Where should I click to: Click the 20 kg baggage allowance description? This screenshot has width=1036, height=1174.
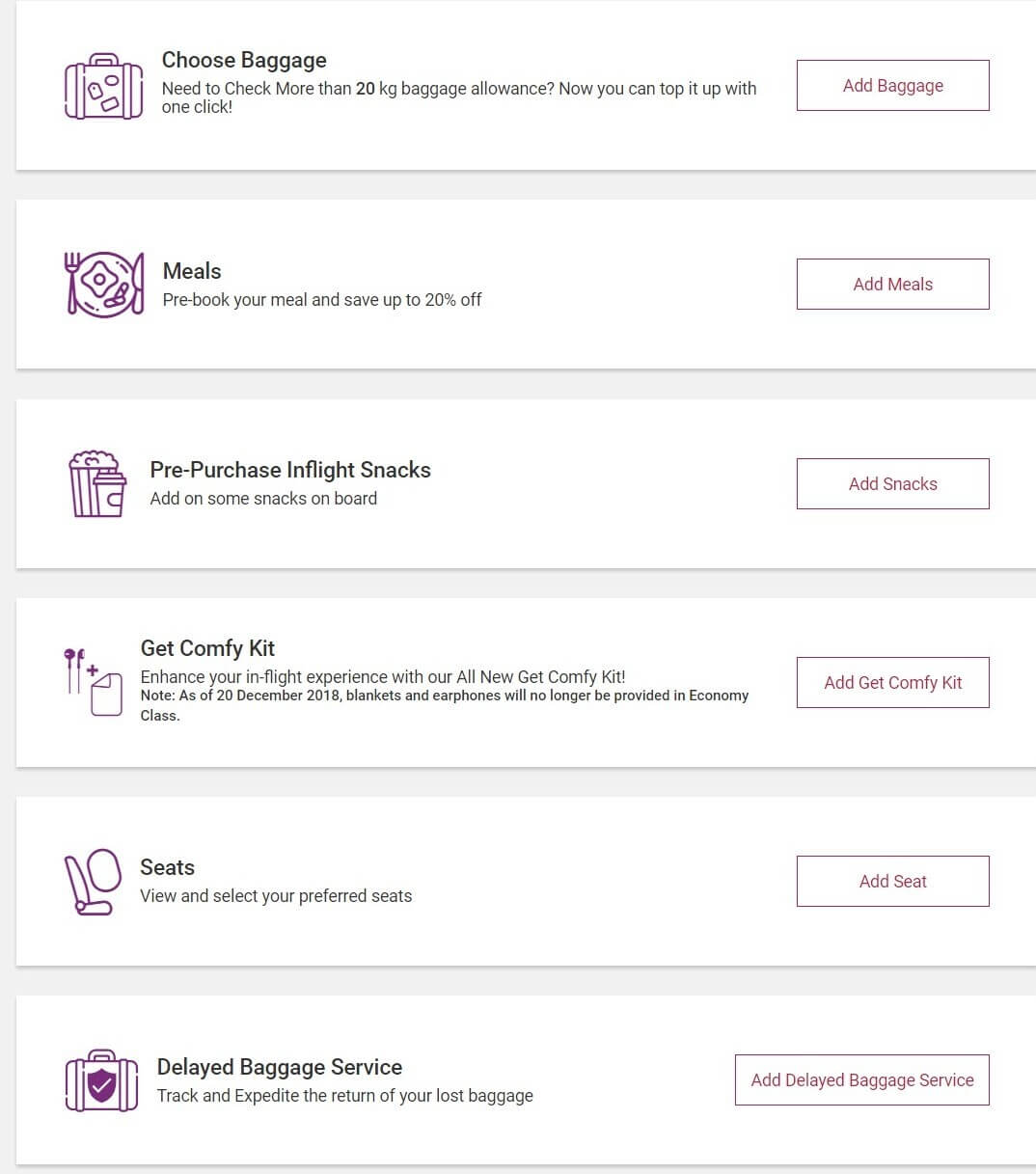coord(459,97)
